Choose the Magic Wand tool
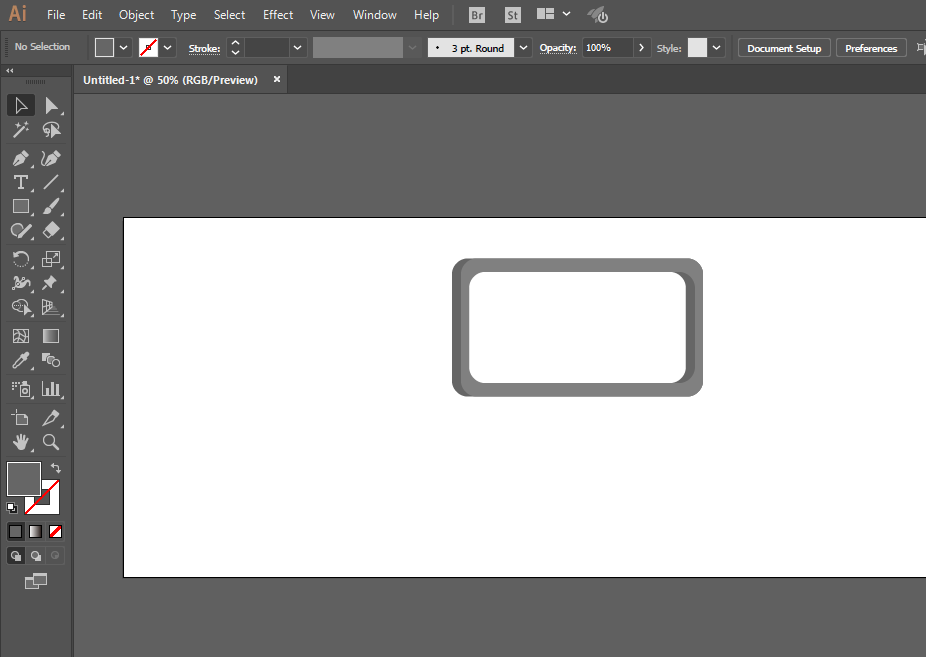This screenshot has width=926, height=657. (x=21, y=129)
